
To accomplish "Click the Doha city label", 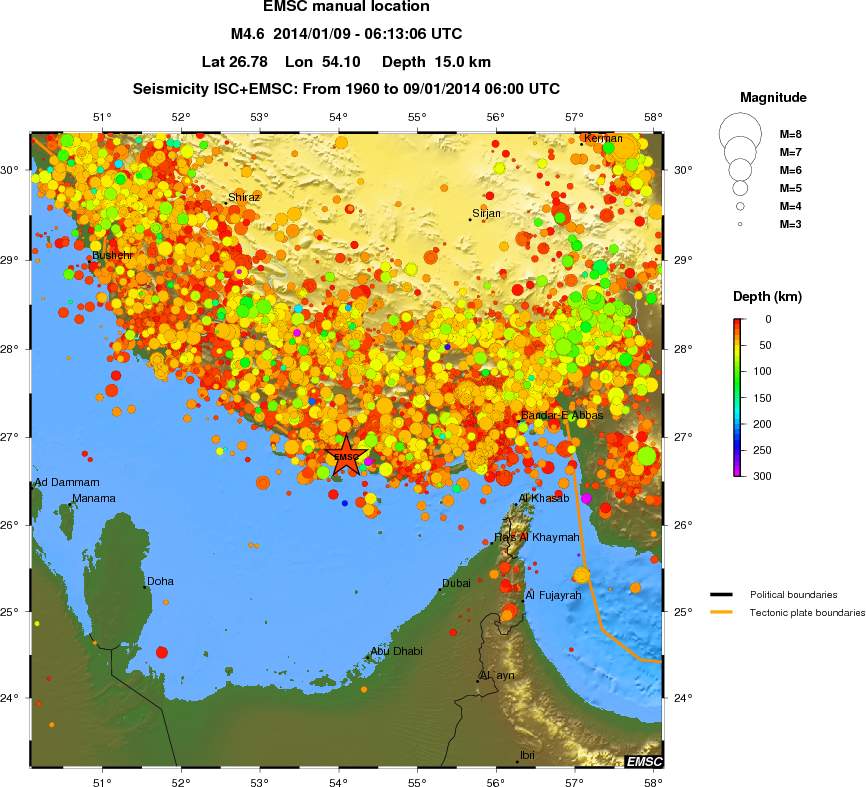I will [x=160, y=581].
